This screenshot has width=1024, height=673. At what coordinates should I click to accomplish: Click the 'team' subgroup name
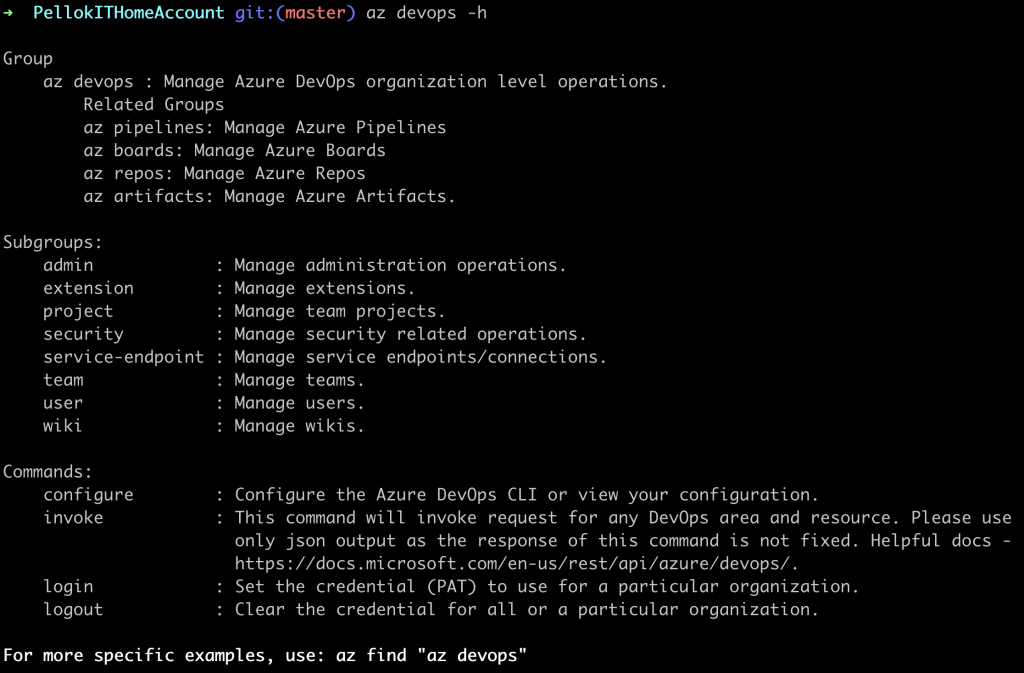point(63,380)
